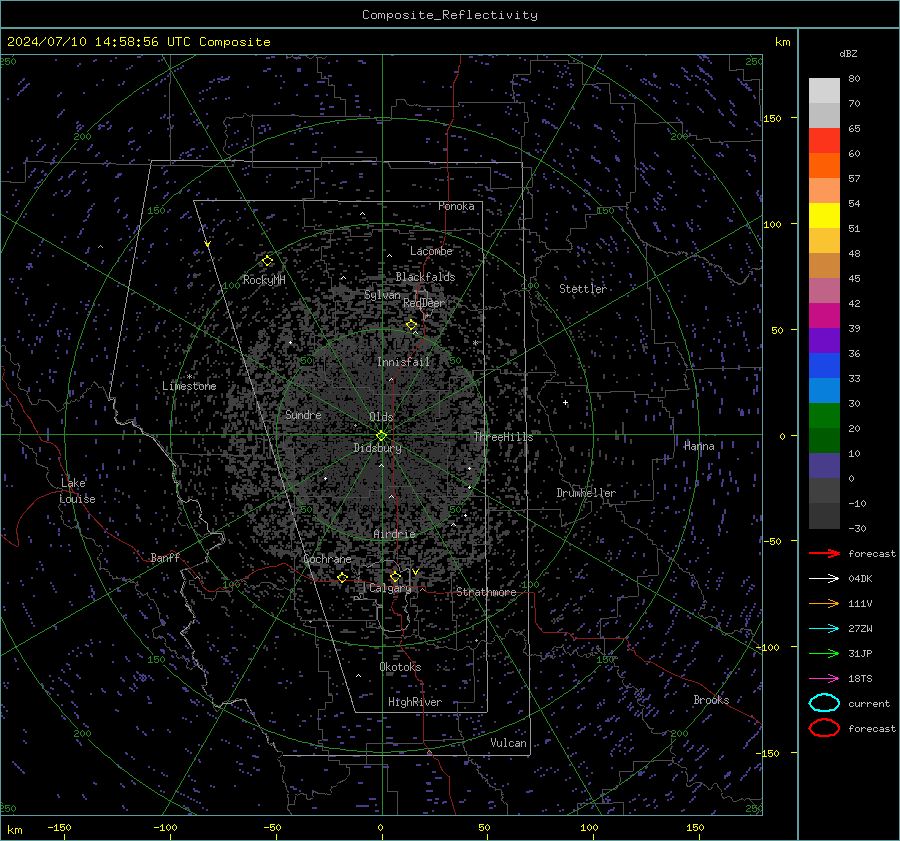Click the yellow diamond marker below RedDeer

[x=412, y=325]
